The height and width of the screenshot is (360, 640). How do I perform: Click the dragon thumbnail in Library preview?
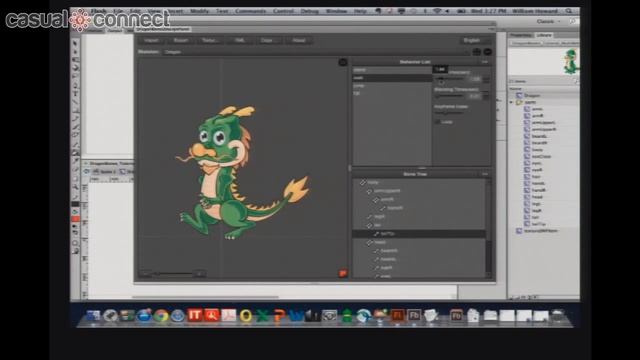click(571, 62)
